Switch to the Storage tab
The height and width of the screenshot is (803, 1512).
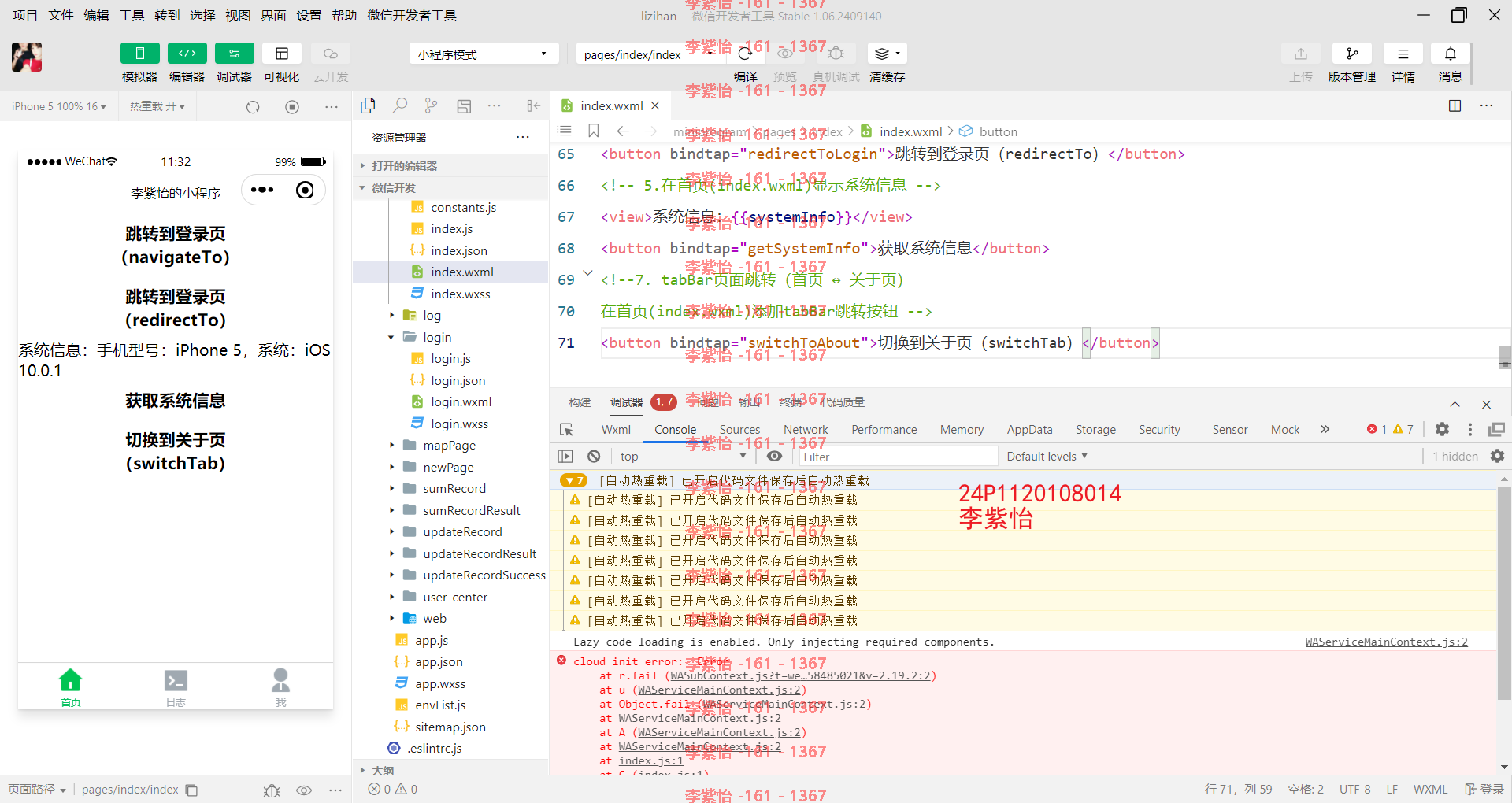click(1095, 429)
